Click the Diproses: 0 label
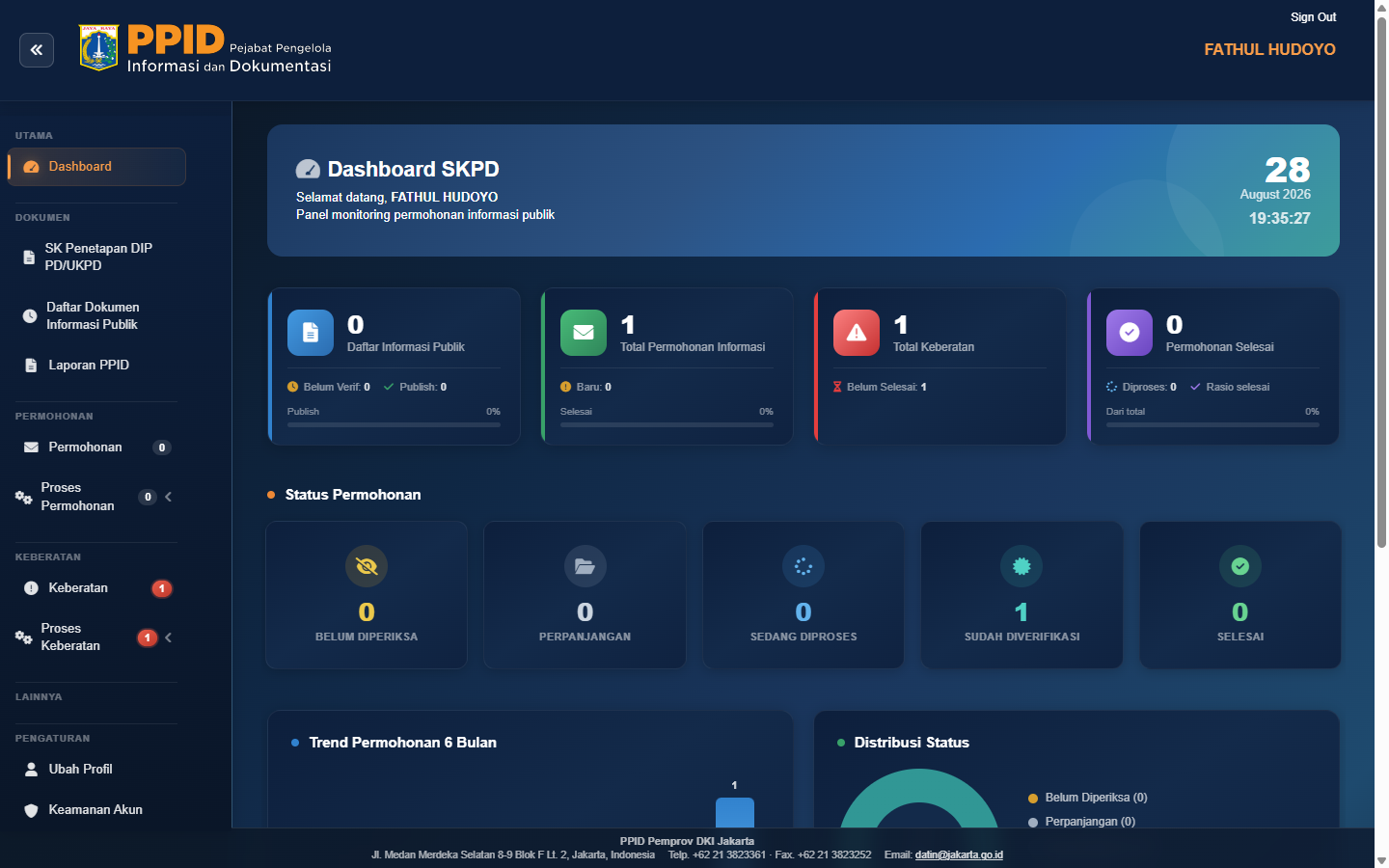Screen dimensions: 1389x868 pos(1149,387)
